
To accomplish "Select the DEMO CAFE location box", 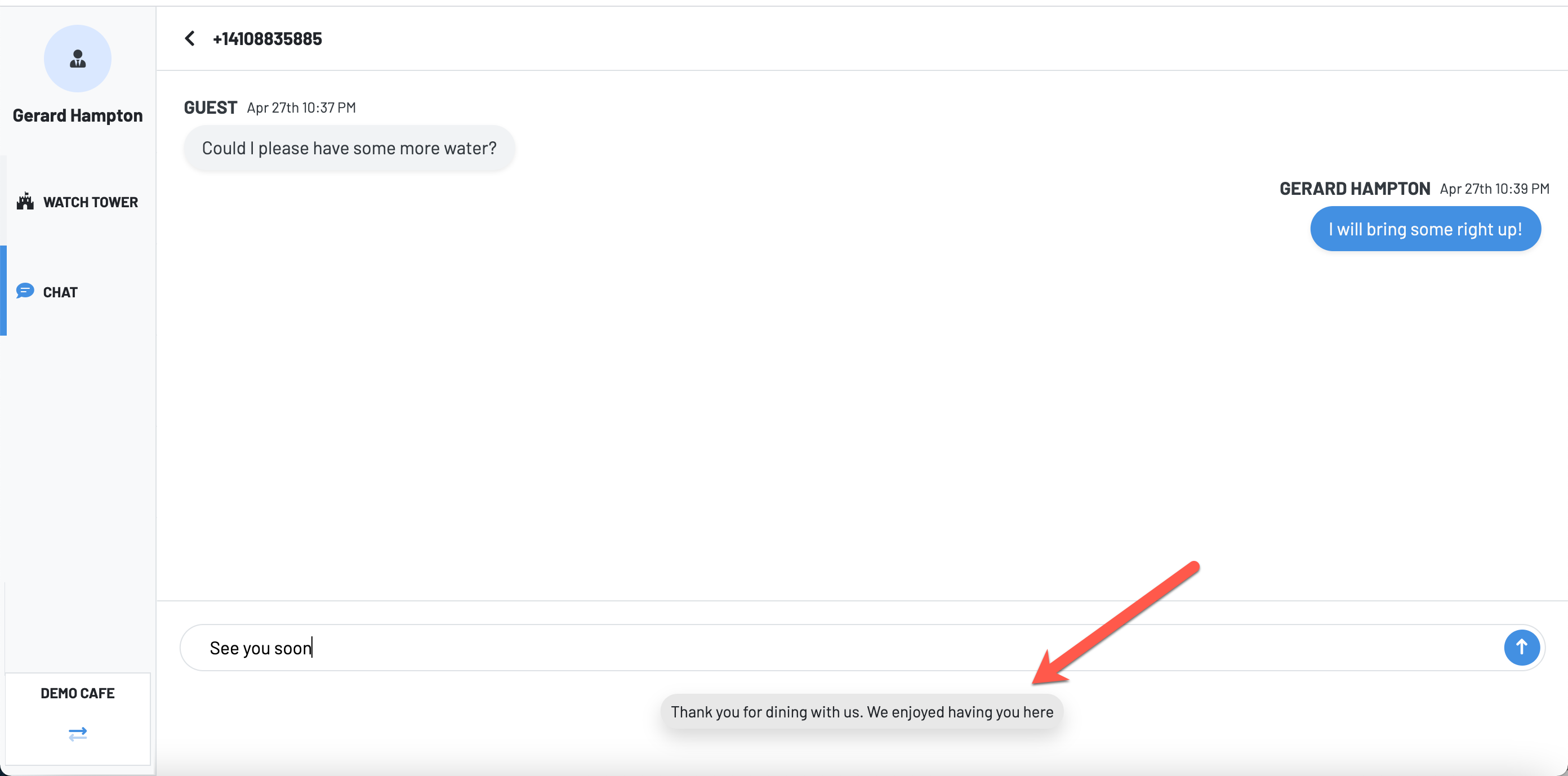I will point(78,718).
